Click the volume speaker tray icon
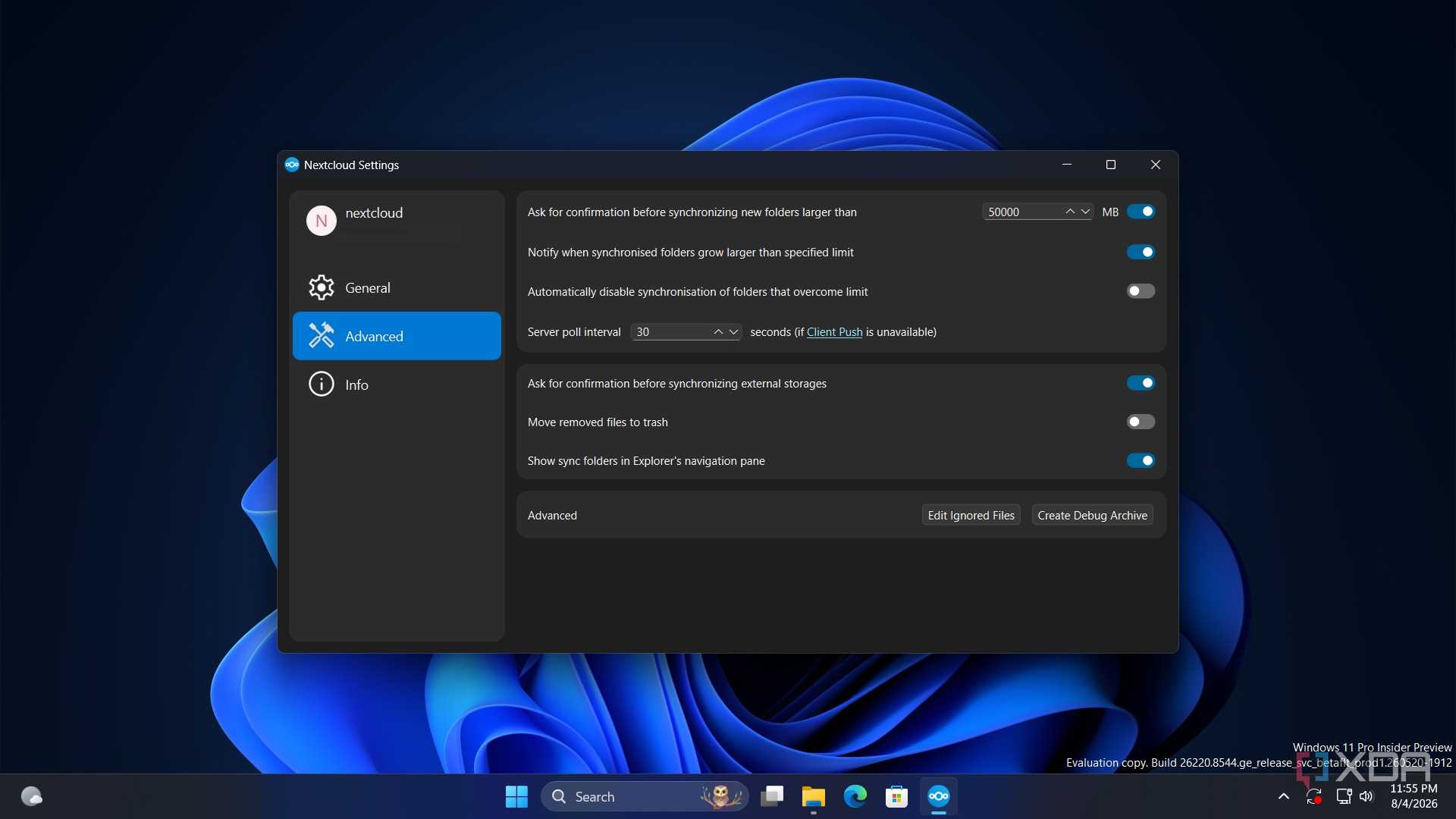 pos(1367,796)
